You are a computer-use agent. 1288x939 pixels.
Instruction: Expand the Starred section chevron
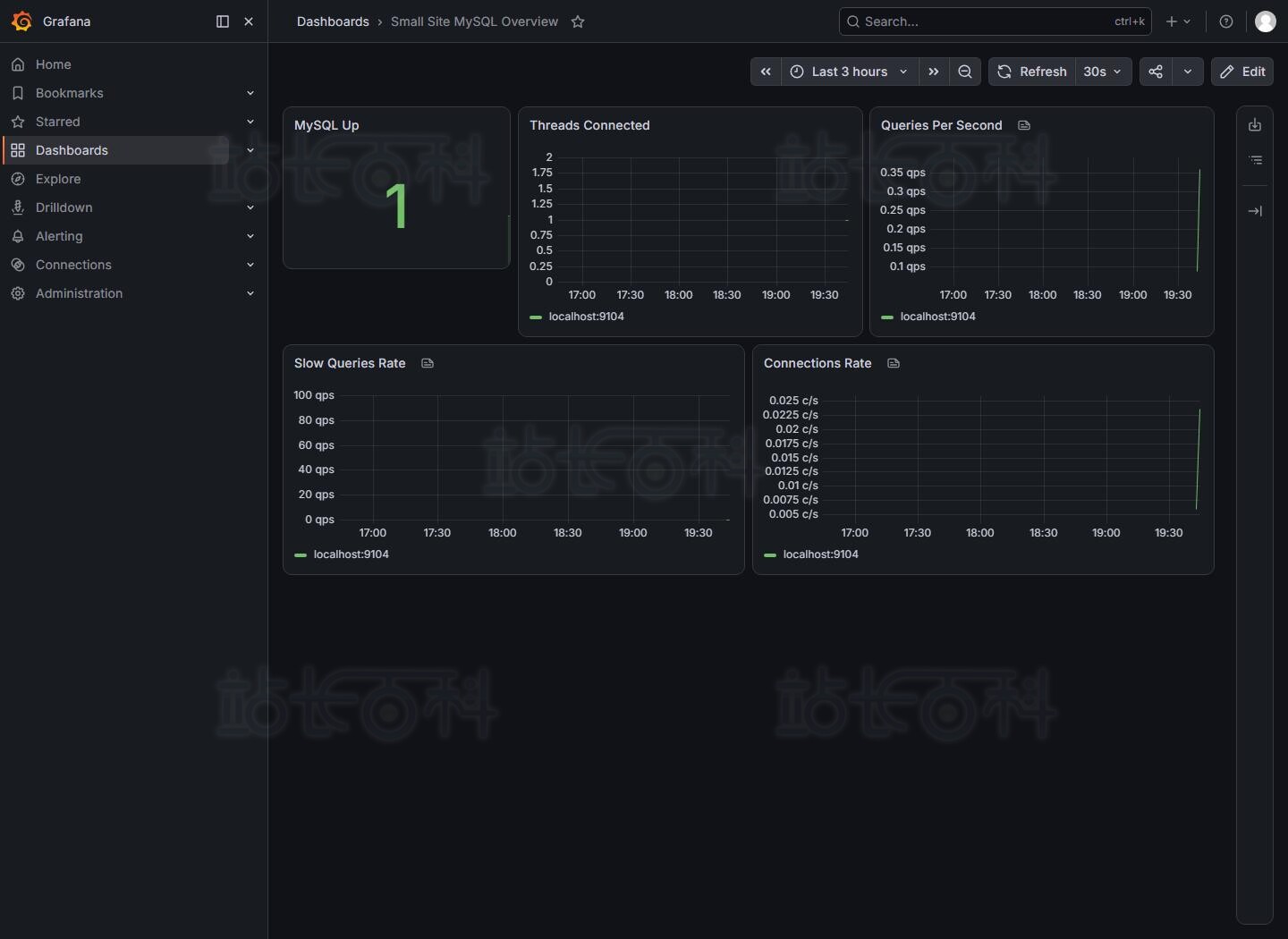tap(250, 122)
